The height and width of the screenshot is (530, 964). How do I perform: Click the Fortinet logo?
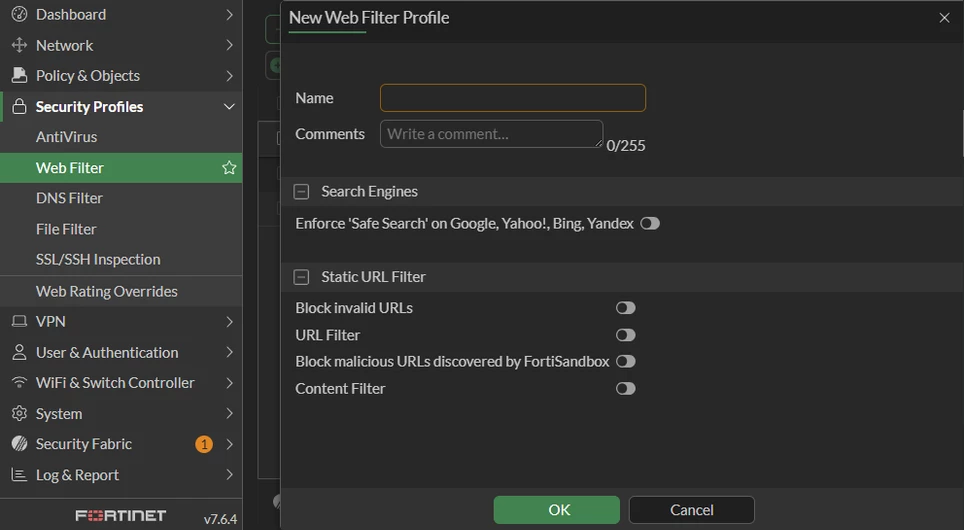tap(120, 515)
